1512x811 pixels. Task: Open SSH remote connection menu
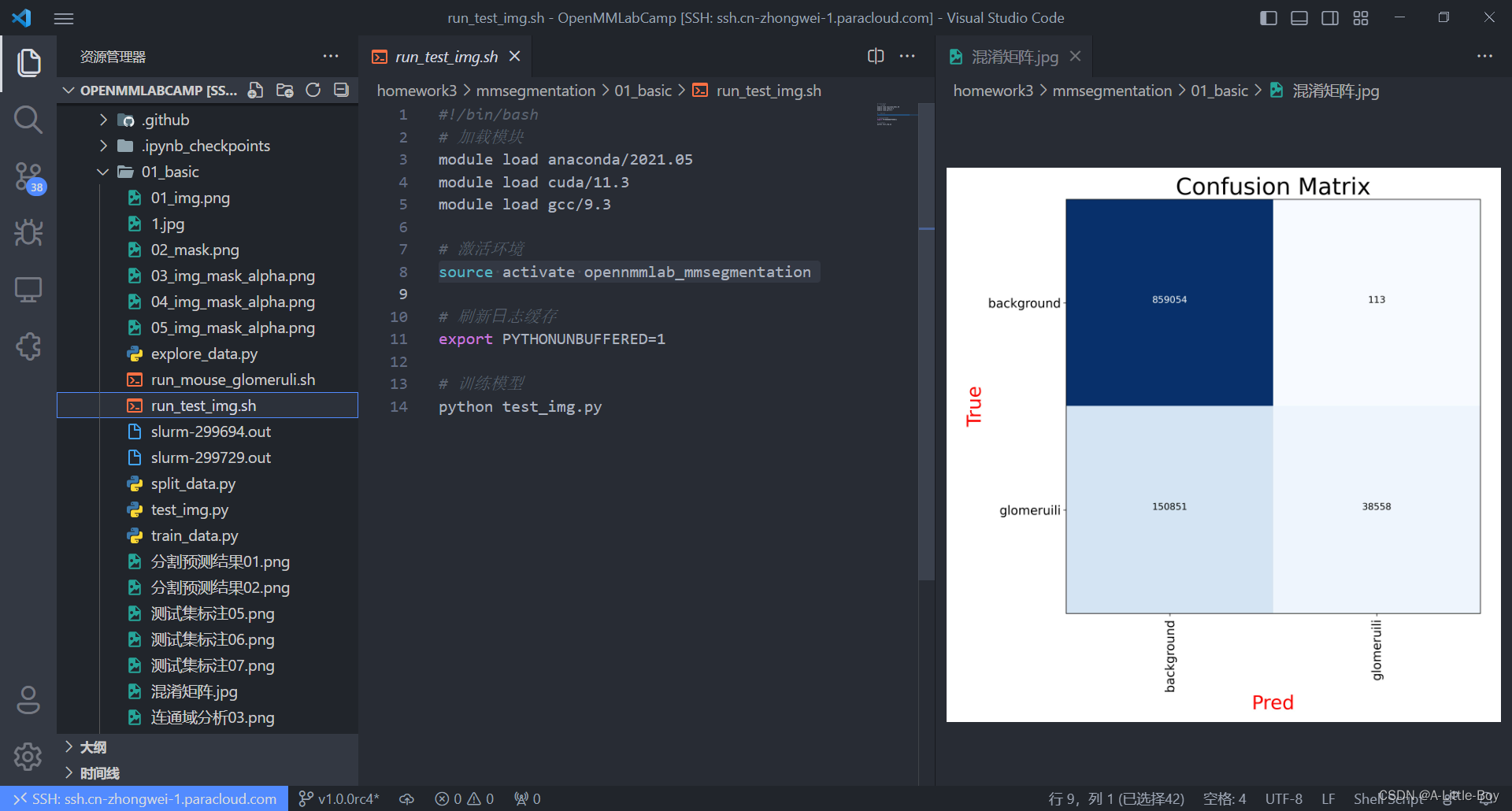click(144, 799)
